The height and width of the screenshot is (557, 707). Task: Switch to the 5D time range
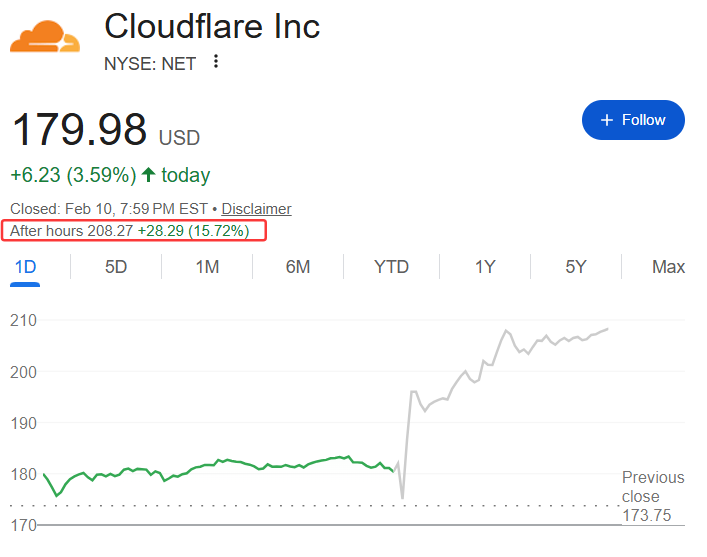pyautogui.click(x=116, y=267)
